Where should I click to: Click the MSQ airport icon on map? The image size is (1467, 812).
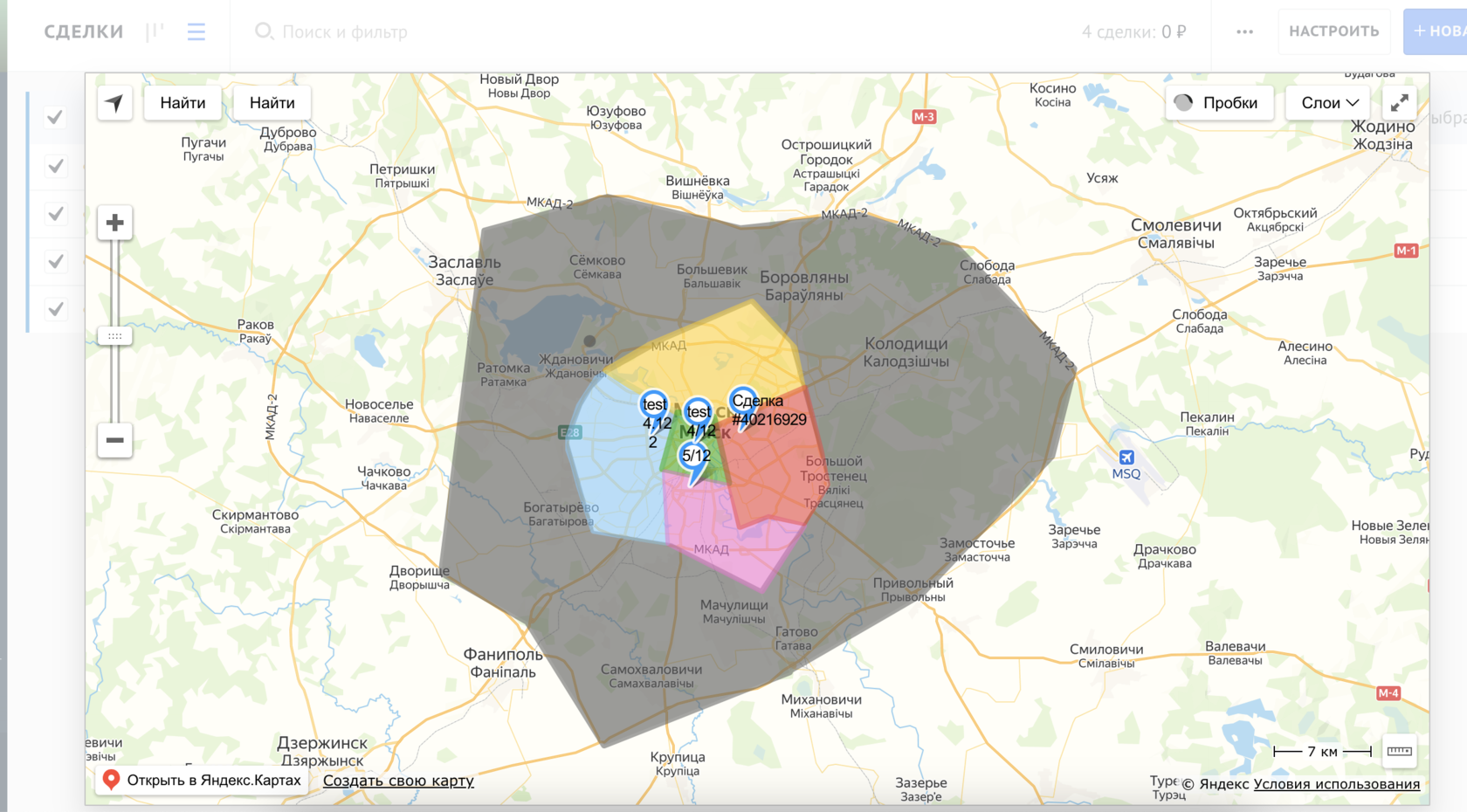click(1126, 458)
